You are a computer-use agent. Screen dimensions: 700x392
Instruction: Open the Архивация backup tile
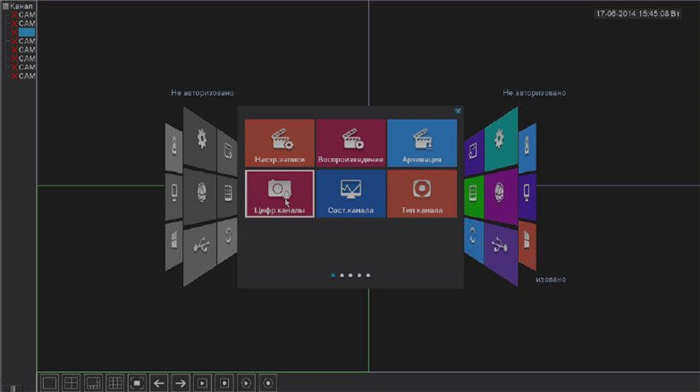tap(422, 143)
